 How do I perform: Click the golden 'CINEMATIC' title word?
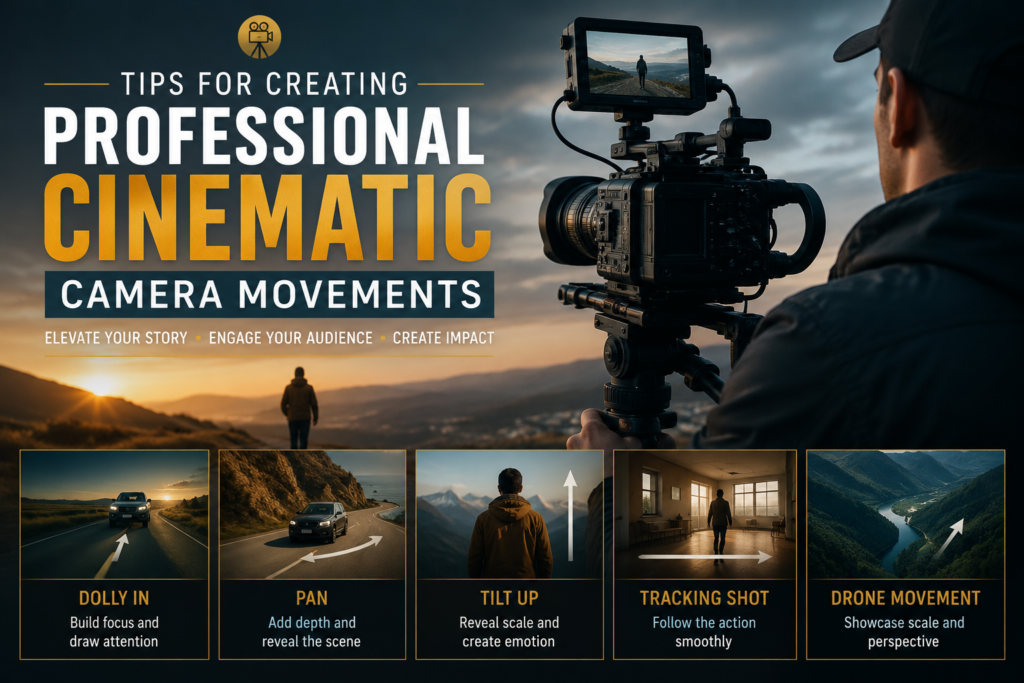(268, 218)
